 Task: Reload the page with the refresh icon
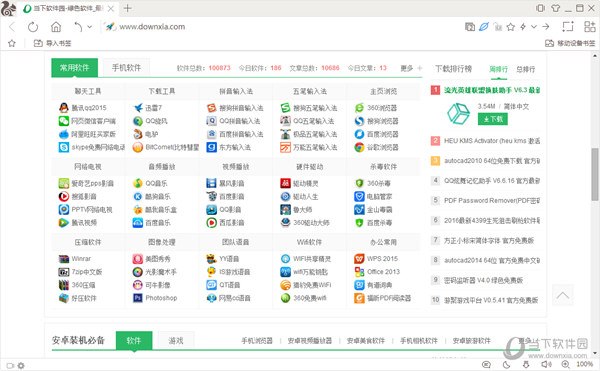[33, 27]
